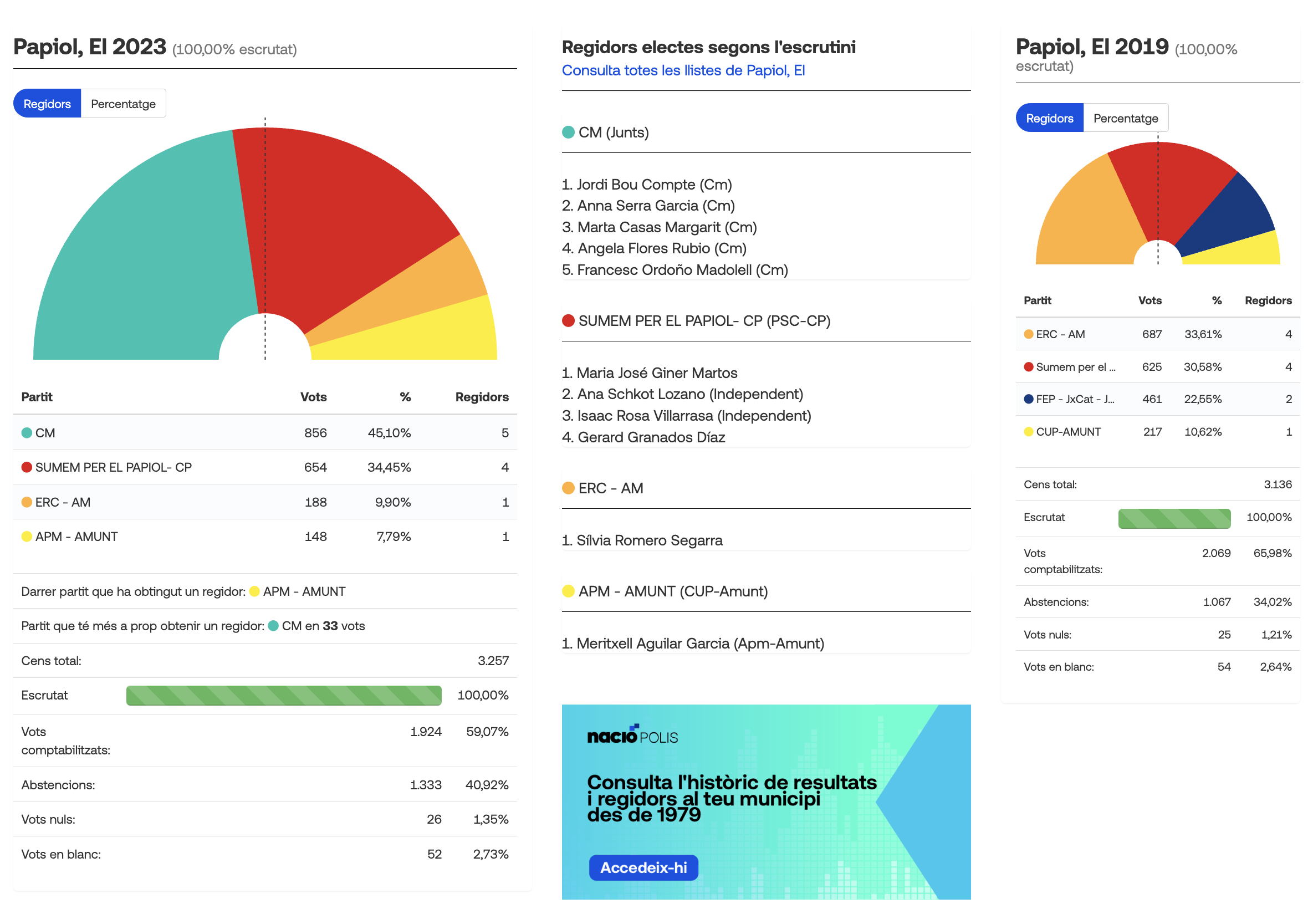Click the 2023 'Vots' column header
The image size is (1313, 924).
tap(313, 397)
